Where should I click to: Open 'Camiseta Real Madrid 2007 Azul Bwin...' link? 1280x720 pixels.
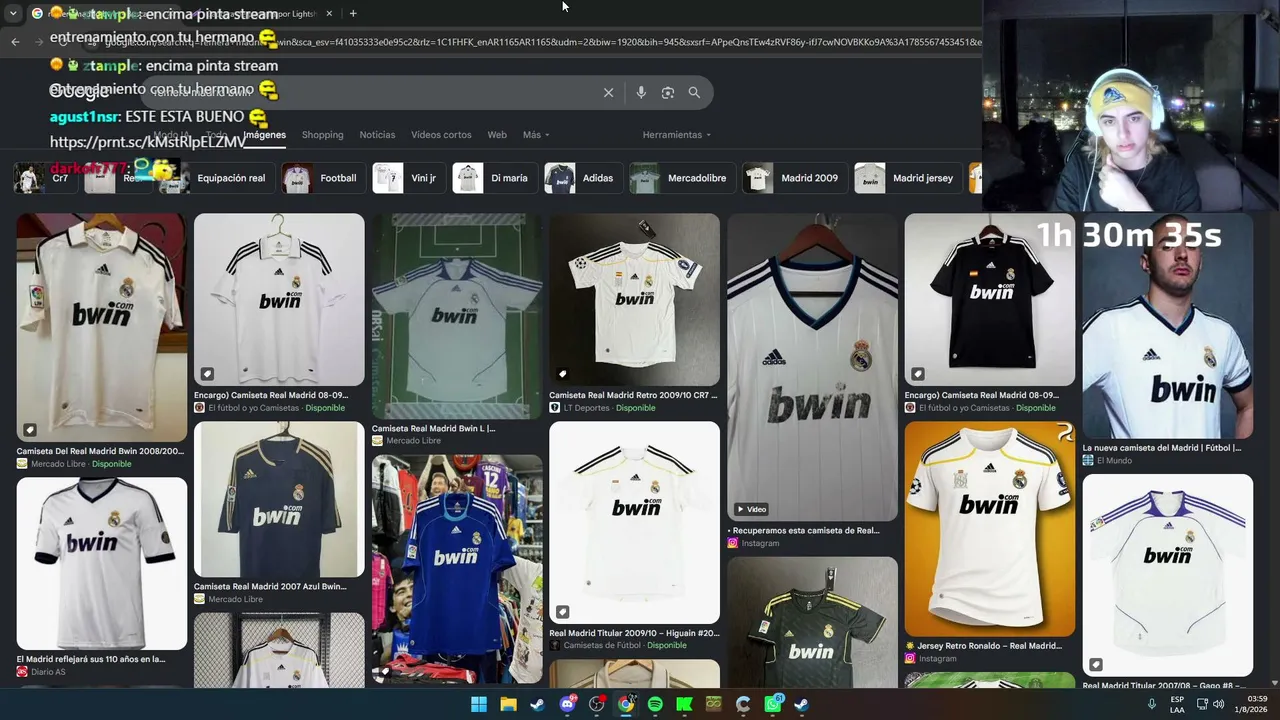click(270, 586)
